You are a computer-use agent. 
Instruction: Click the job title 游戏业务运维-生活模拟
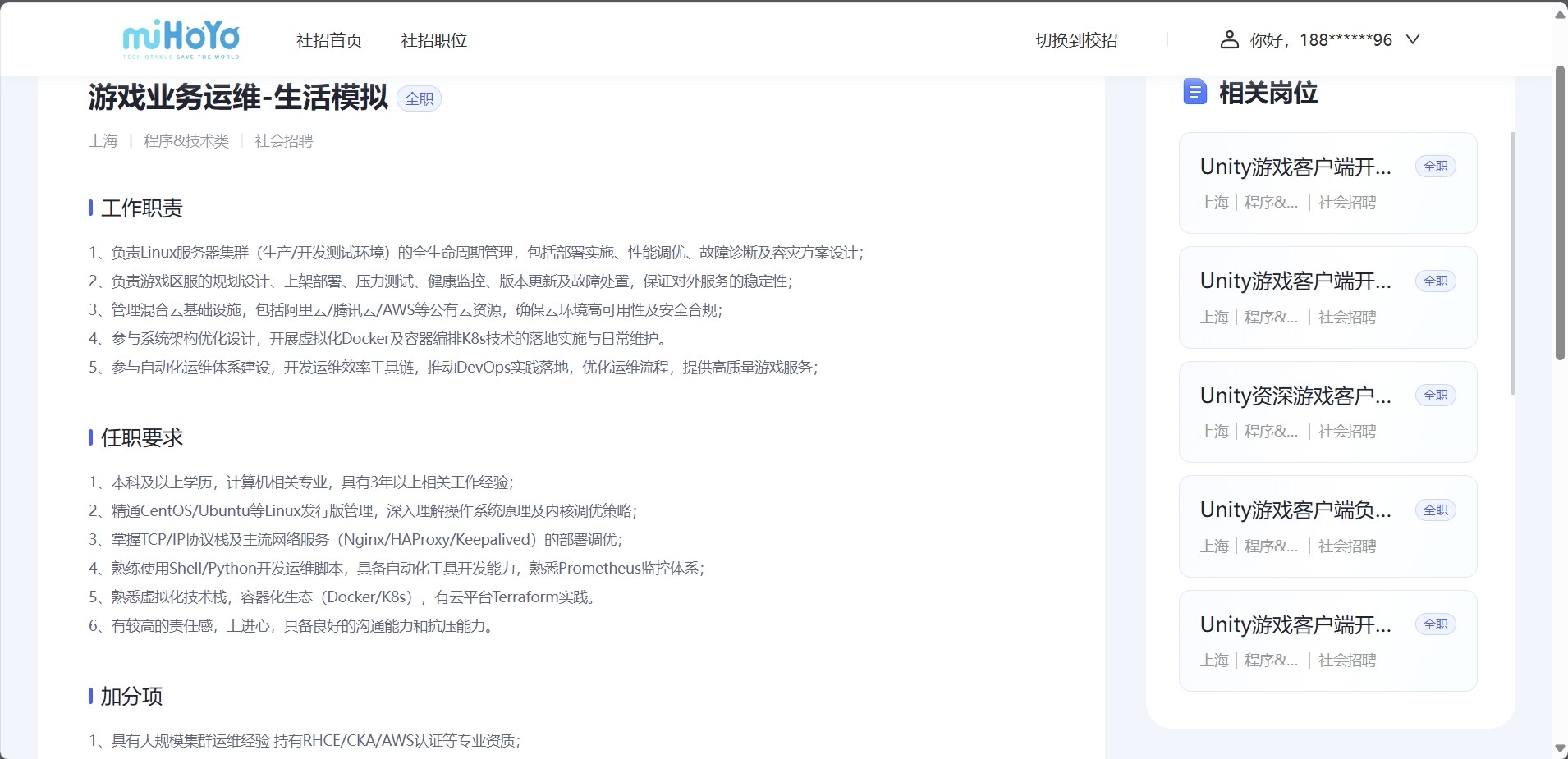238,98
